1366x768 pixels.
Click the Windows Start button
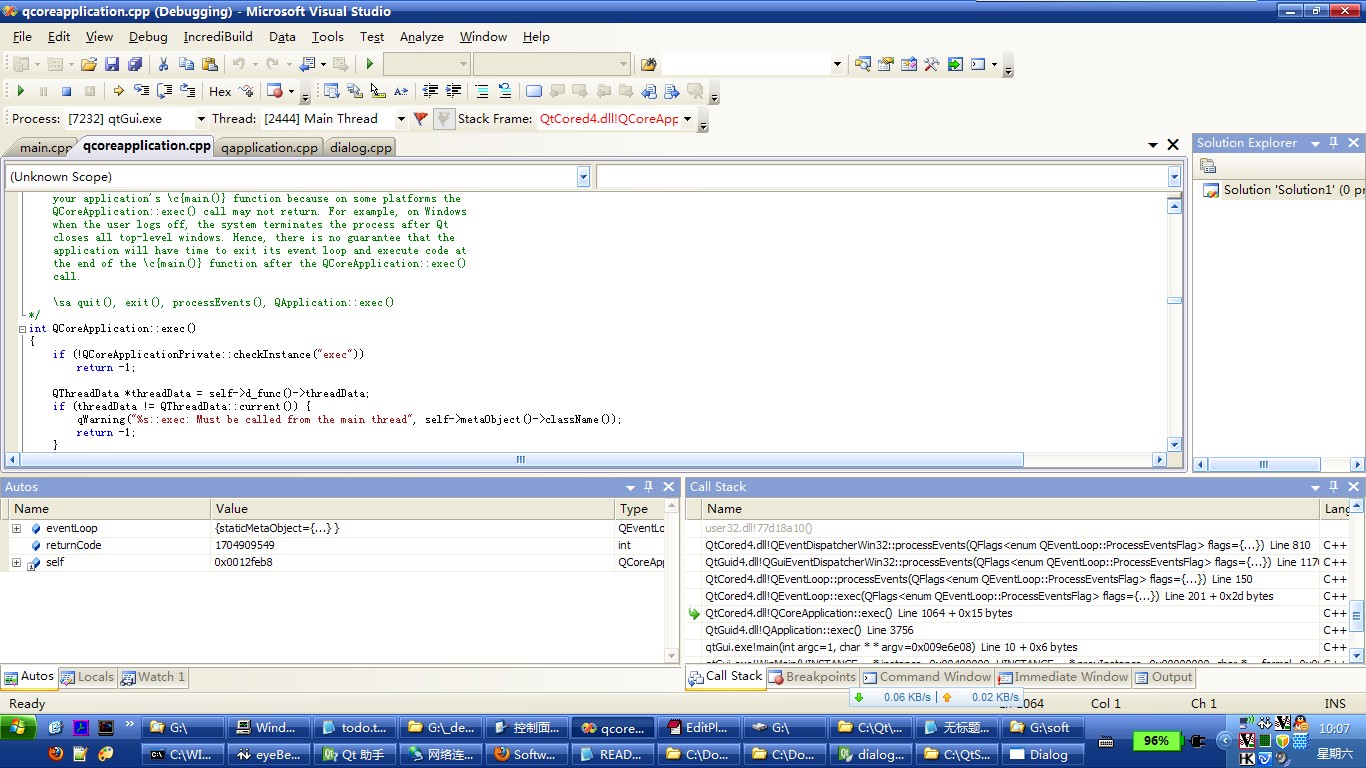[19, 728]
